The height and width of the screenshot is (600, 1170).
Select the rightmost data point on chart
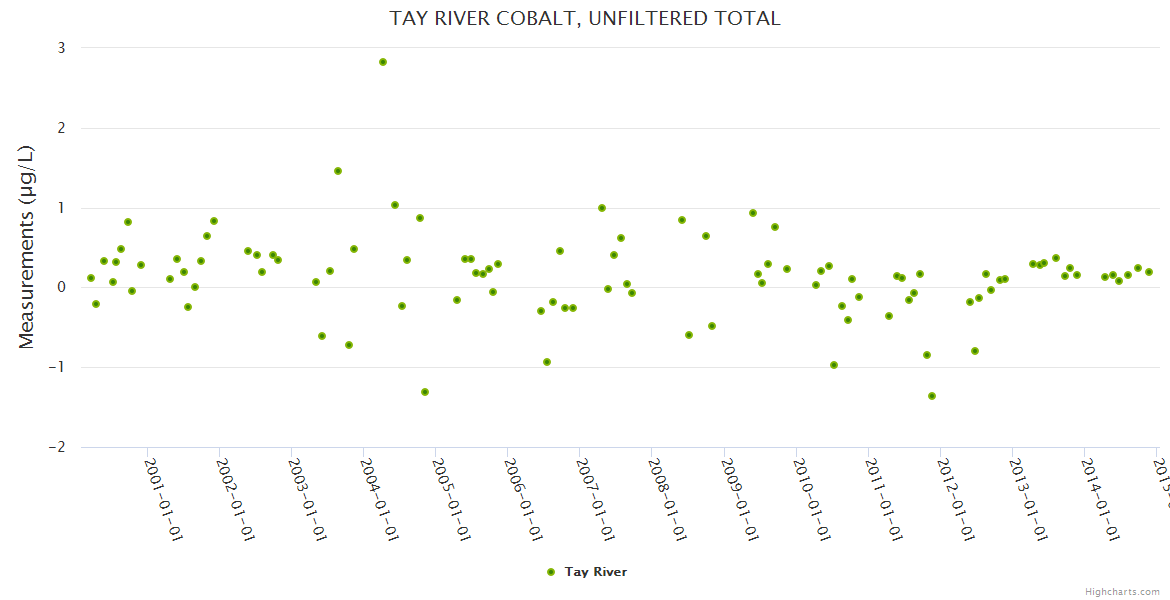tap(1149, 272)
